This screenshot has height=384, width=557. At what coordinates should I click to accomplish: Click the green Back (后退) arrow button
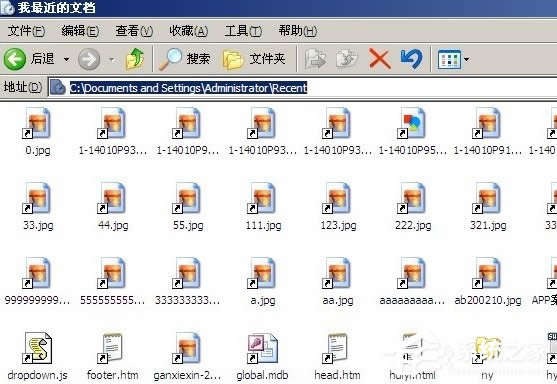(15, 59)
